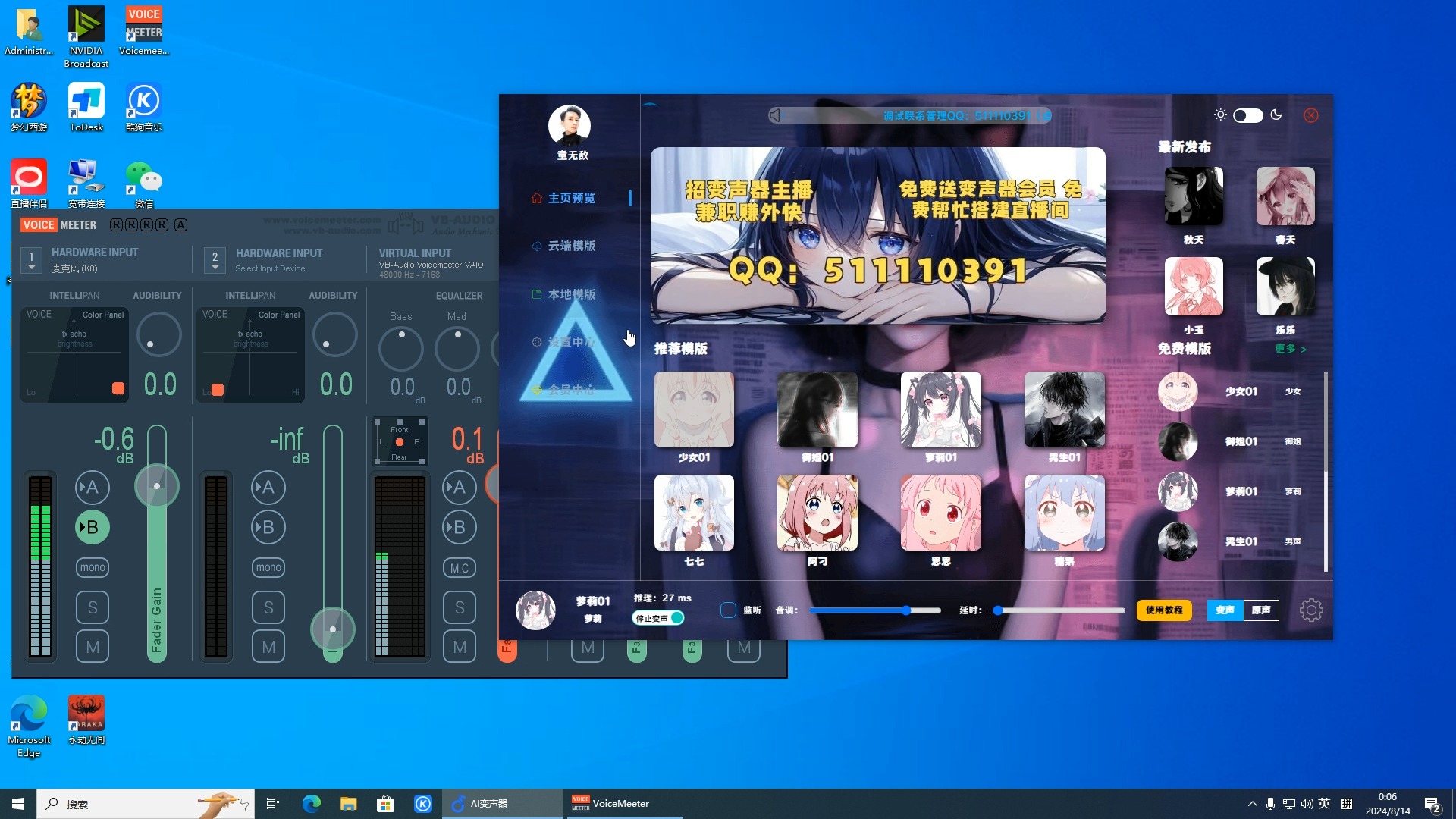Click the Fader Gain knob on Input 1
This screenshot has height=819, width=1456.
click(157, 486)
